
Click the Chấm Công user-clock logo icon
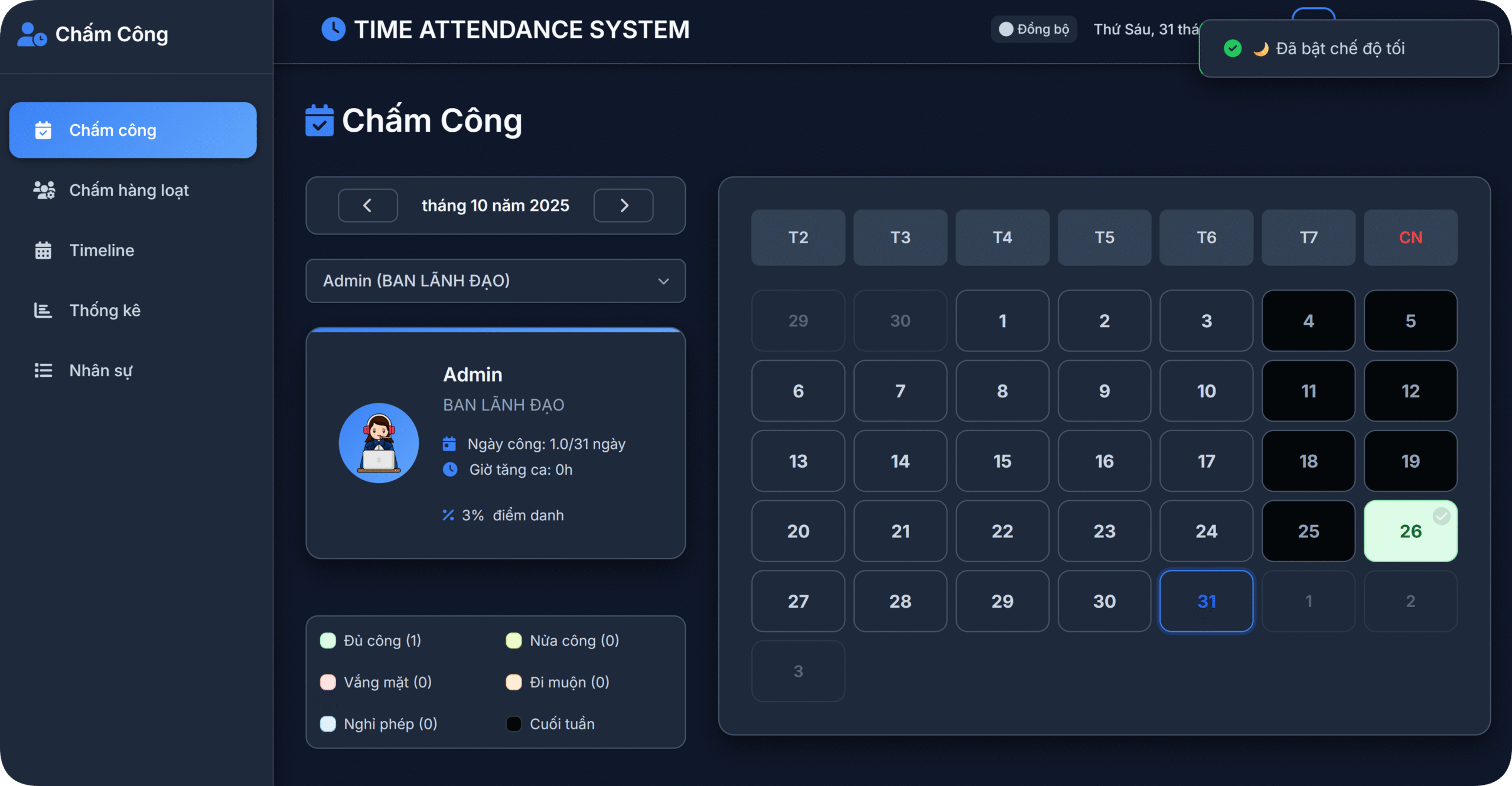click(31, 34)
